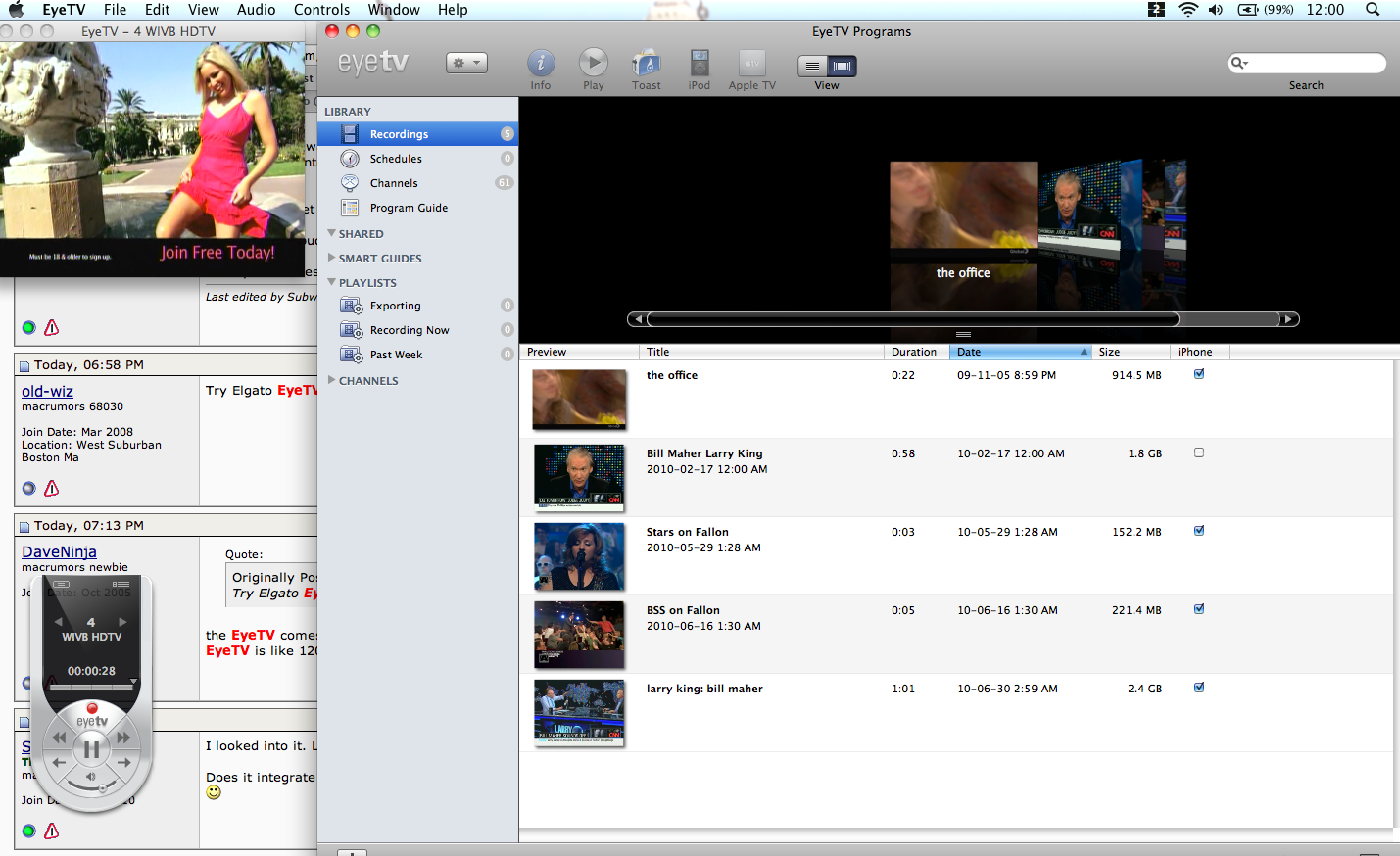The image size is (1400, 856).
Task: Go to next channel on the remote
Action: pos(122,622)
